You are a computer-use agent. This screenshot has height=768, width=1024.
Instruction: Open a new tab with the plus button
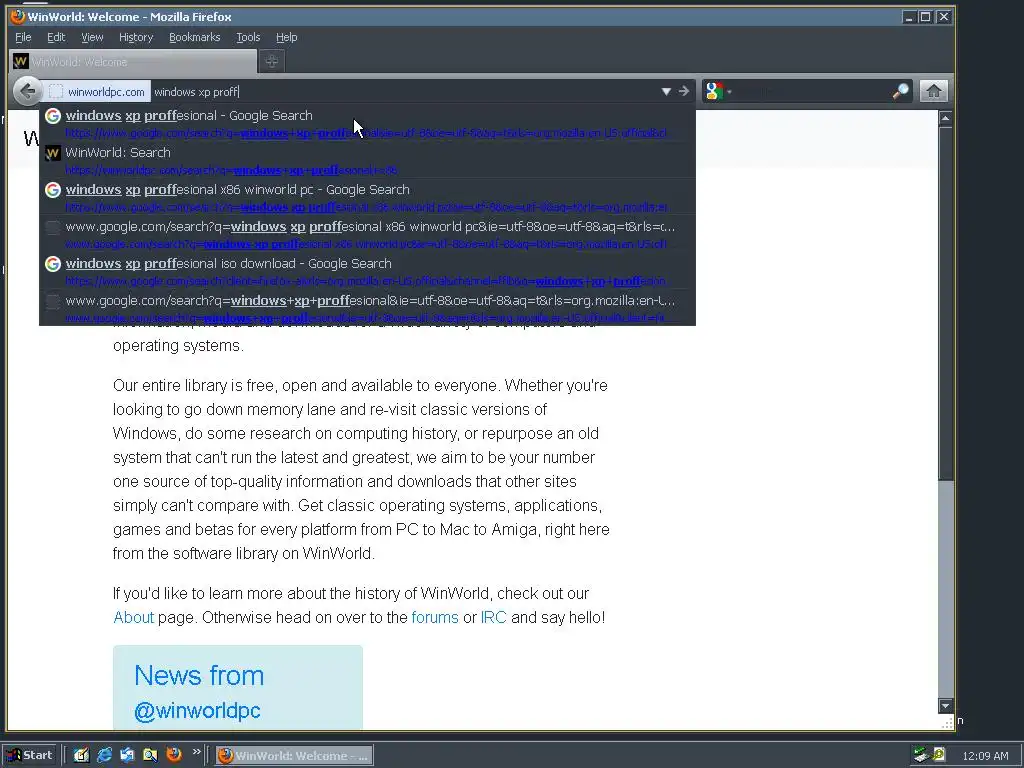pos(272,61)
